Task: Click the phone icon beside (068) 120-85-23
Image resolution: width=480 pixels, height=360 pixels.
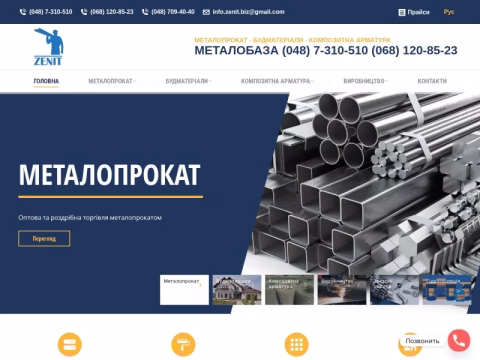Action: click(84, 12)
